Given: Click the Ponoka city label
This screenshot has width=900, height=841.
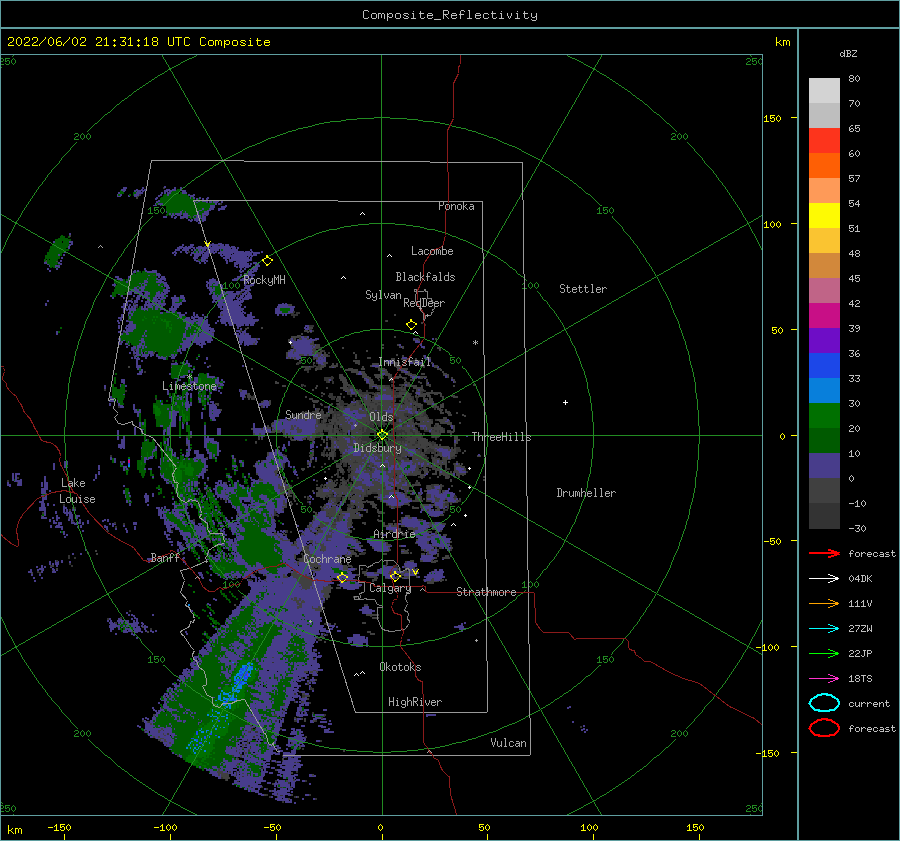Looking at the screenshot, I should 456,206.
